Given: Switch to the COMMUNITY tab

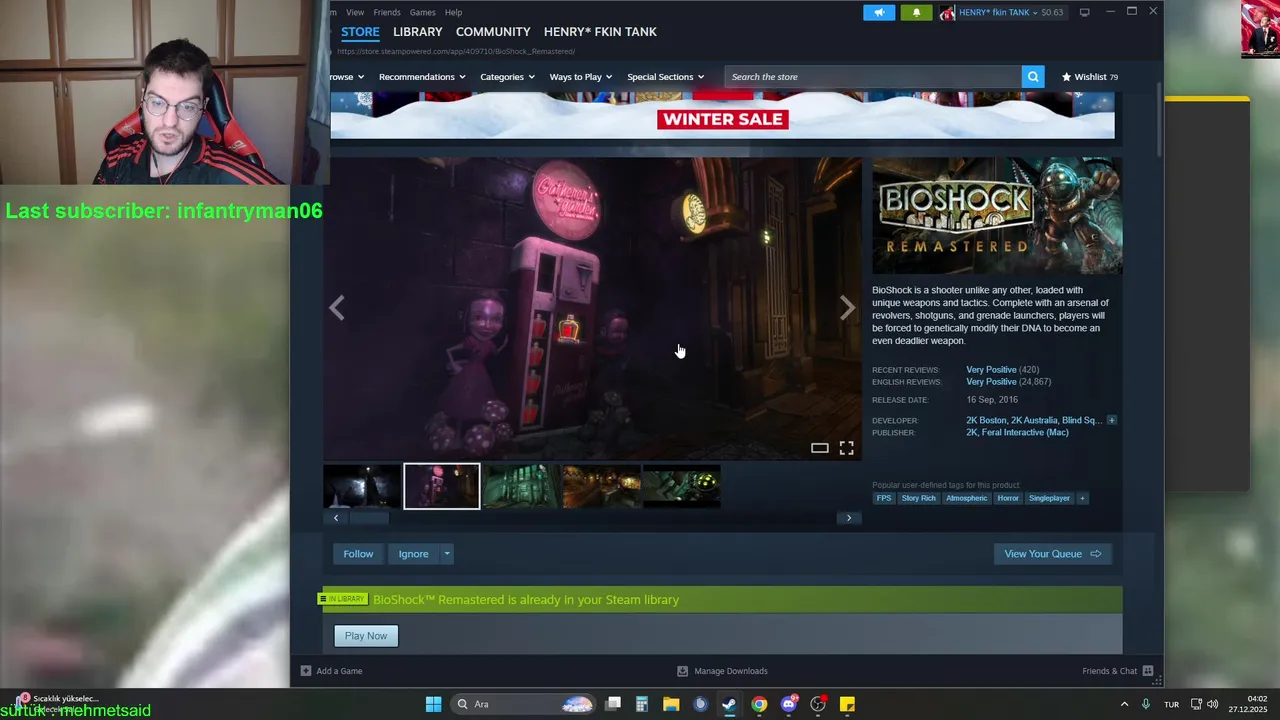Looking at the screenshot, I should pyautogui.click(x=493, y=32).
